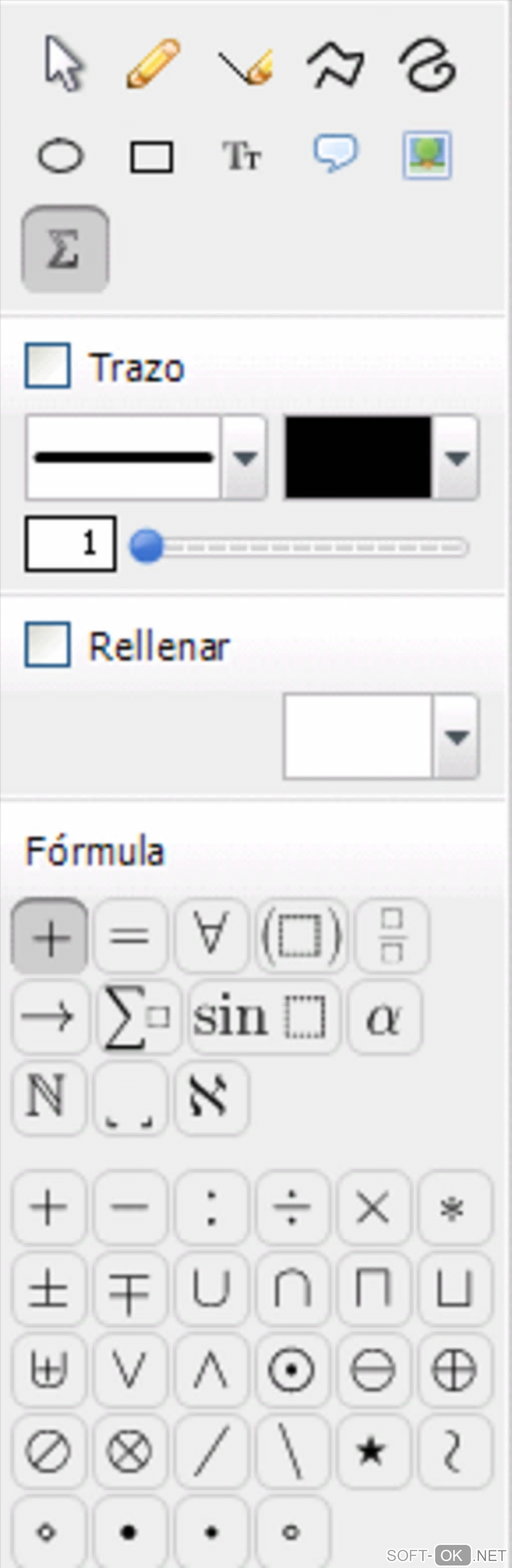
Task: Activate the Sigma formula tool
Action: pos(65,249)
